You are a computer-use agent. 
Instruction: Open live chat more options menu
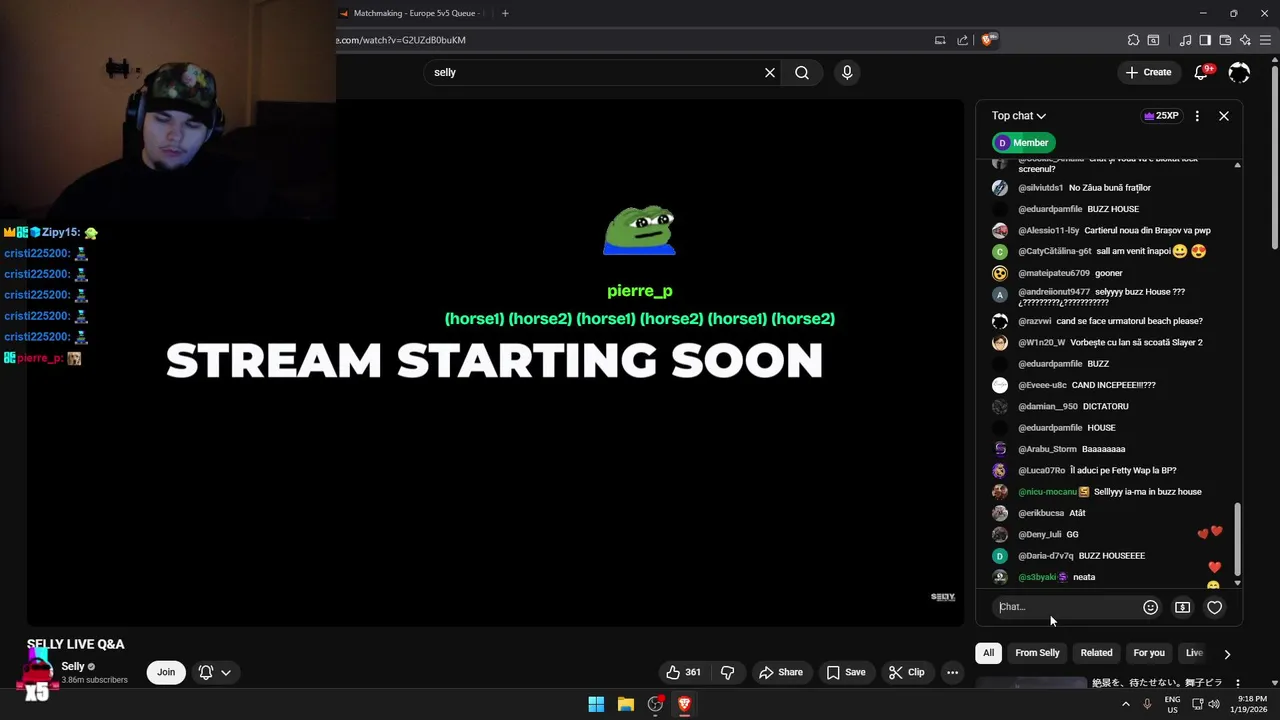coord(1197,116)
